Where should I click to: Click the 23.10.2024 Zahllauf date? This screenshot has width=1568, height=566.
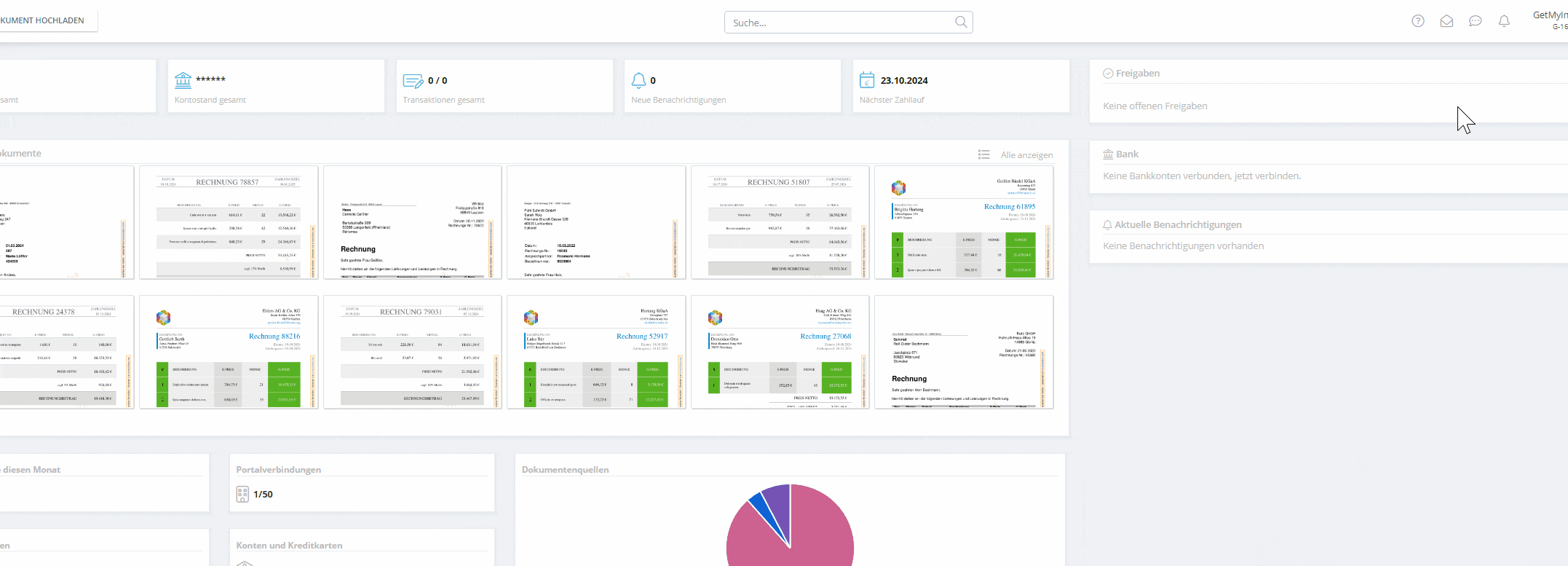point(904,81)
